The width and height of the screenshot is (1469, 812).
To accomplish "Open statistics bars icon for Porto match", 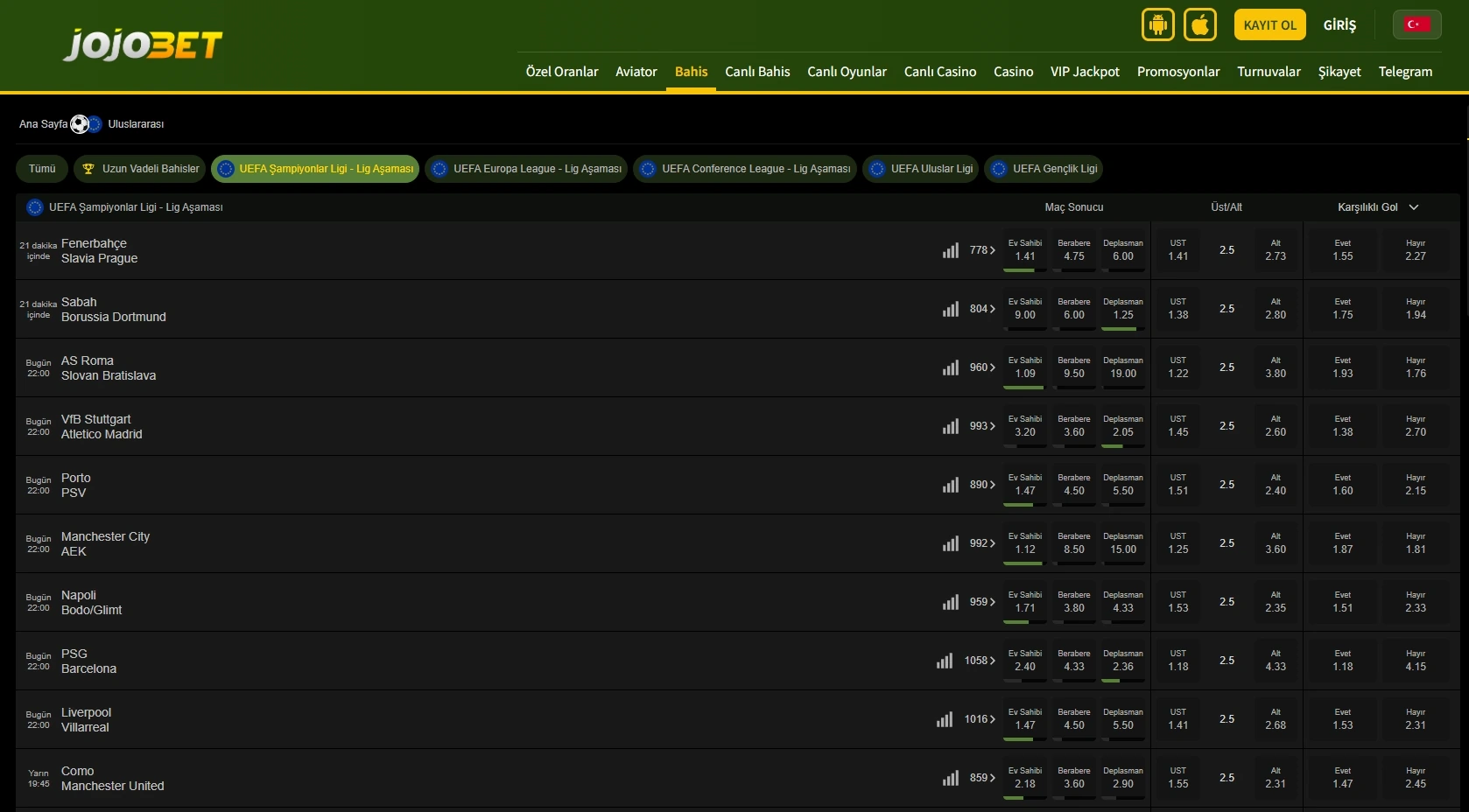I will click(951, 485).
